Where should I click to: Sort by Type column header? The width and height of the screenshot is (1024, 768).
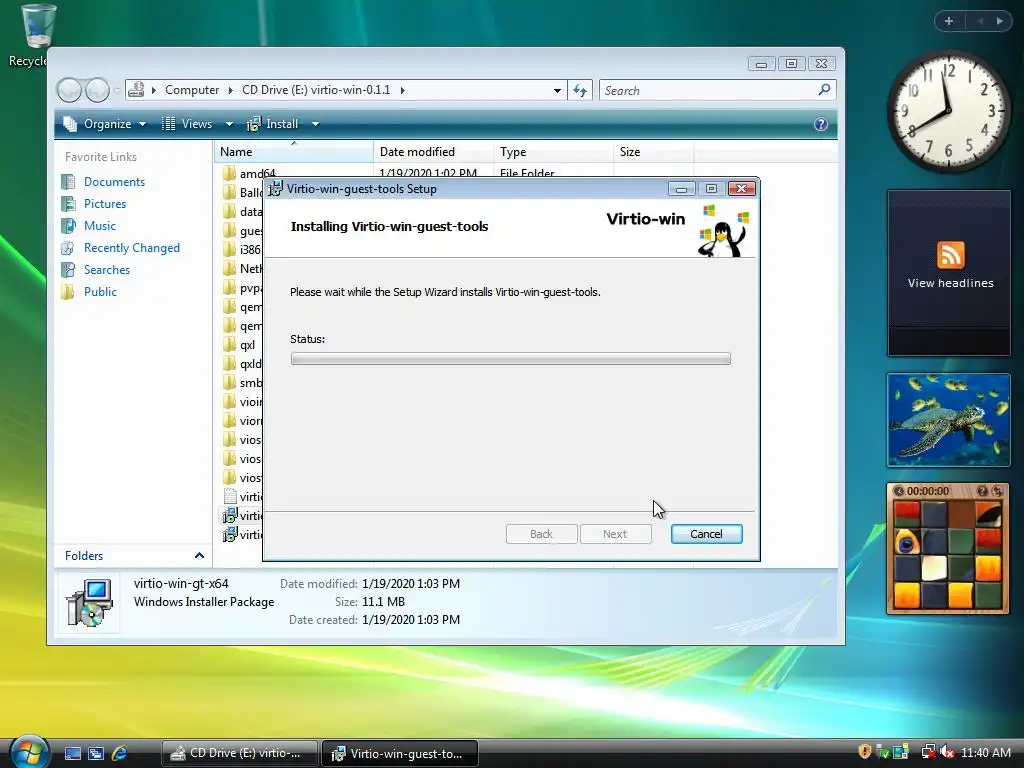tap(554, 152)
